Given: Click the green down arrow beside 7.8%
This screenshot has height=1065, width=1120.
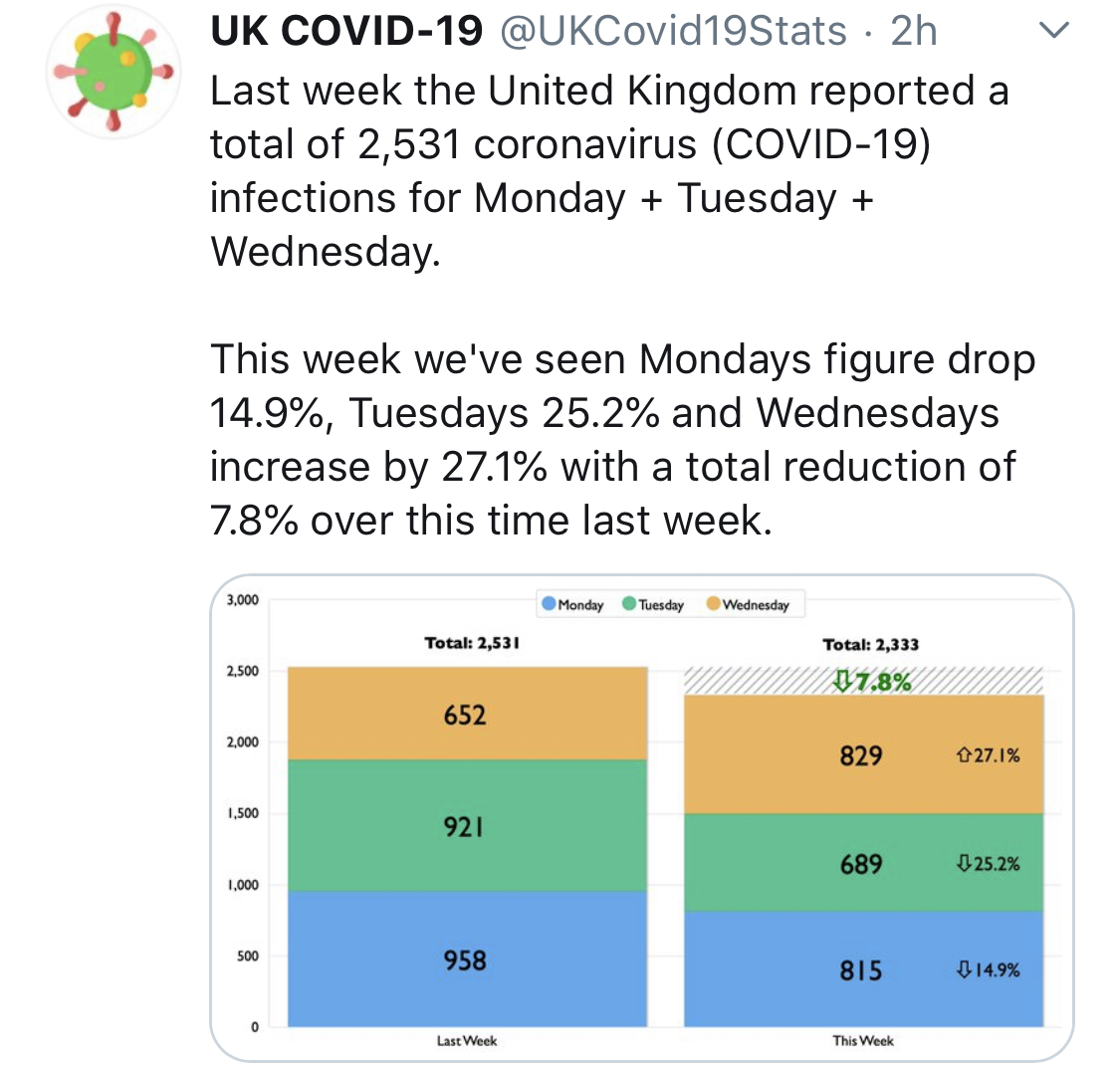Looking at the screenshot, I should point(841,682).
